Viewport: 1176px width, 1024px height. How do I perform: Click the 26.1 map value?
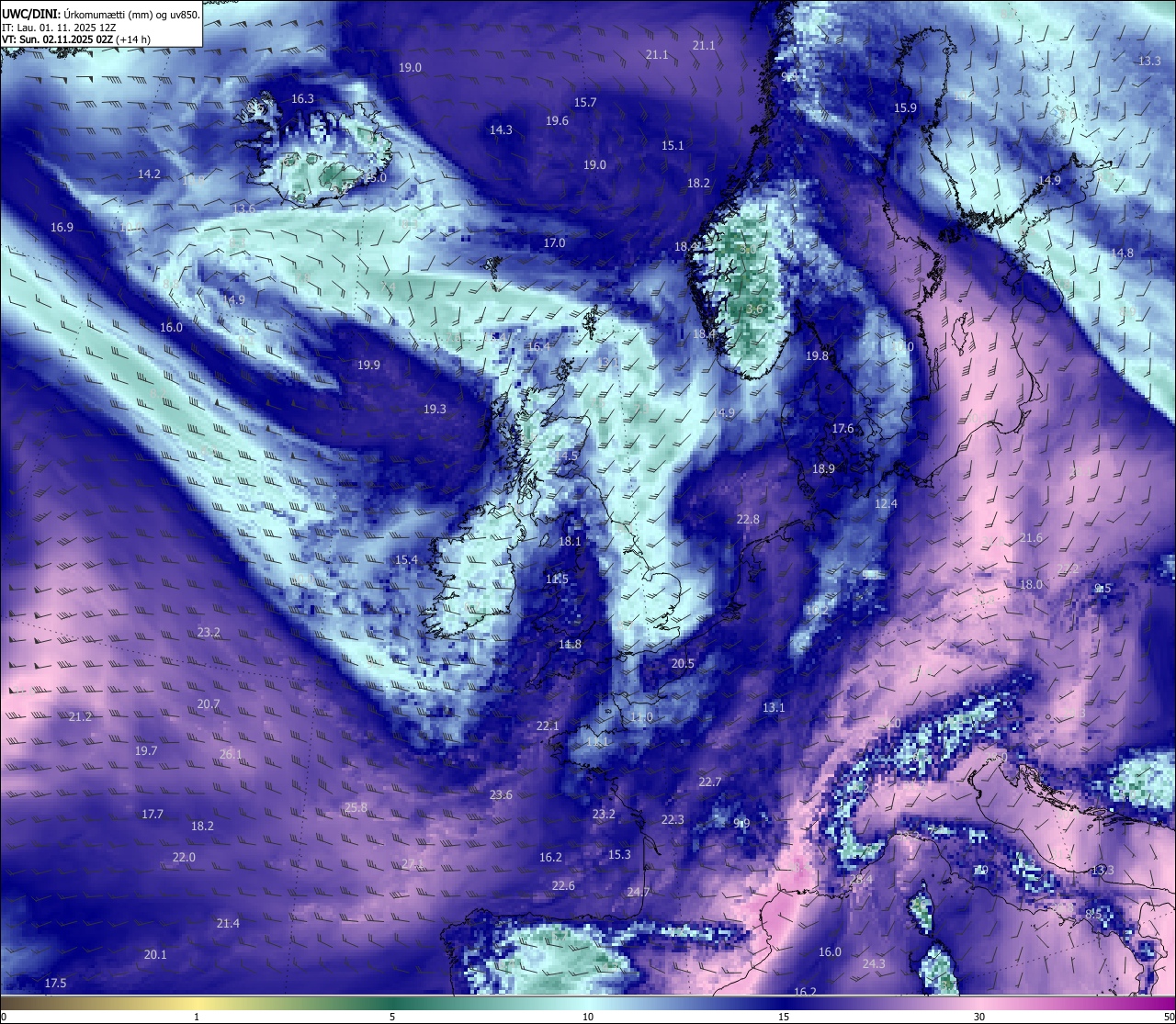(x=231, y=755)
